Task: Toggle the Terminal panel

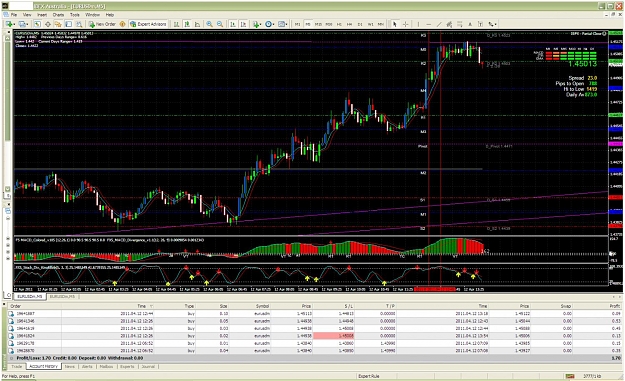Action: tap(69, 24)
